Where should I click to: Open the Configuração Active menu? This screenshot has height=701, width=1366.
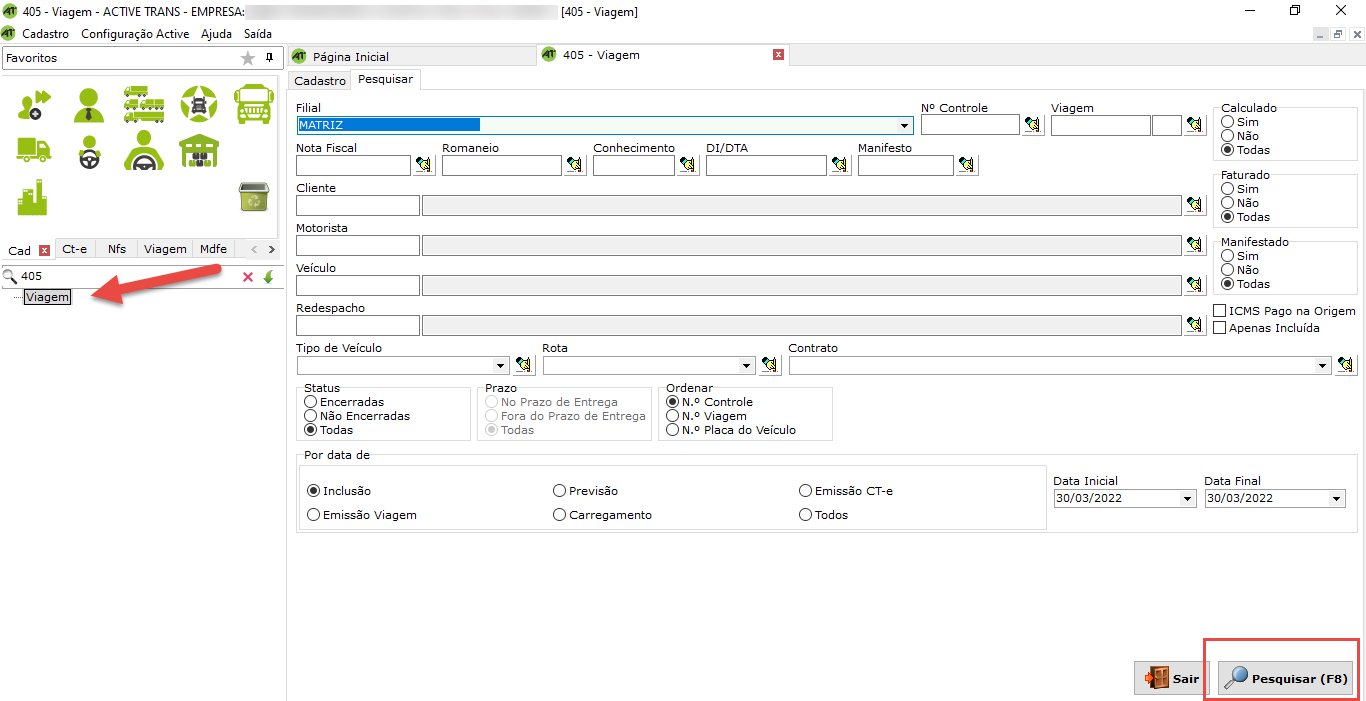[x=135, y=34]
